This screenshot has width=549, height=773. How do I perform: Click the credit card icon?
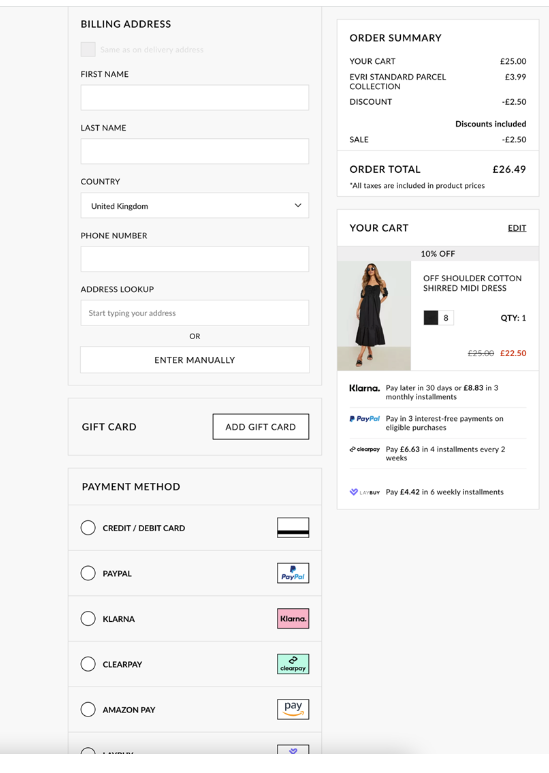(293, 527)
